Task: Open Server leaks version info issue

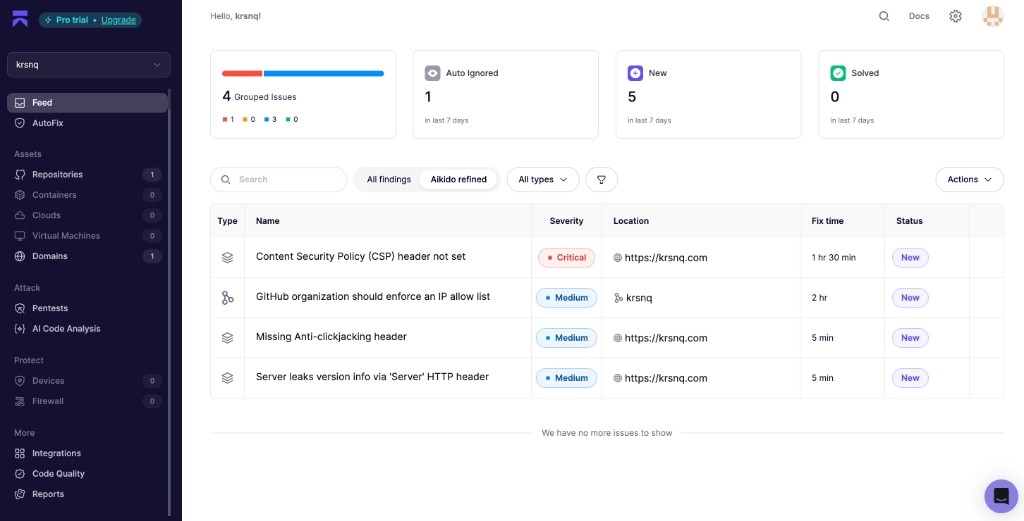Action: pos(372,377)
